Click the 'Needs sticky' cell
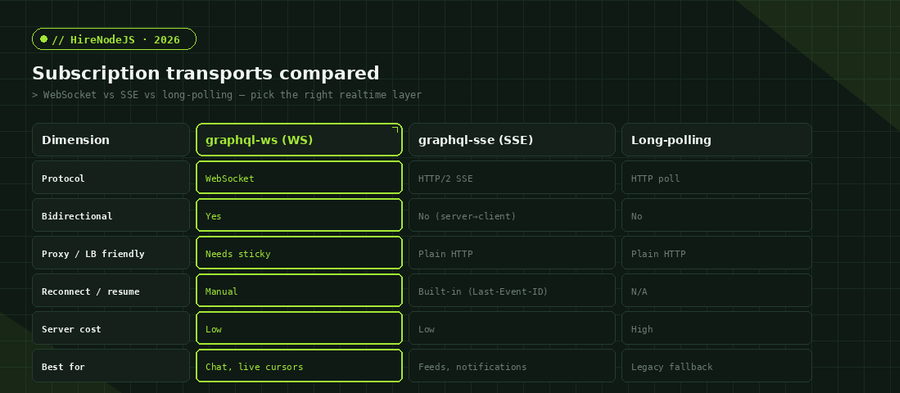The height and width of the screenshot is (393, 900). click(299, 252)
